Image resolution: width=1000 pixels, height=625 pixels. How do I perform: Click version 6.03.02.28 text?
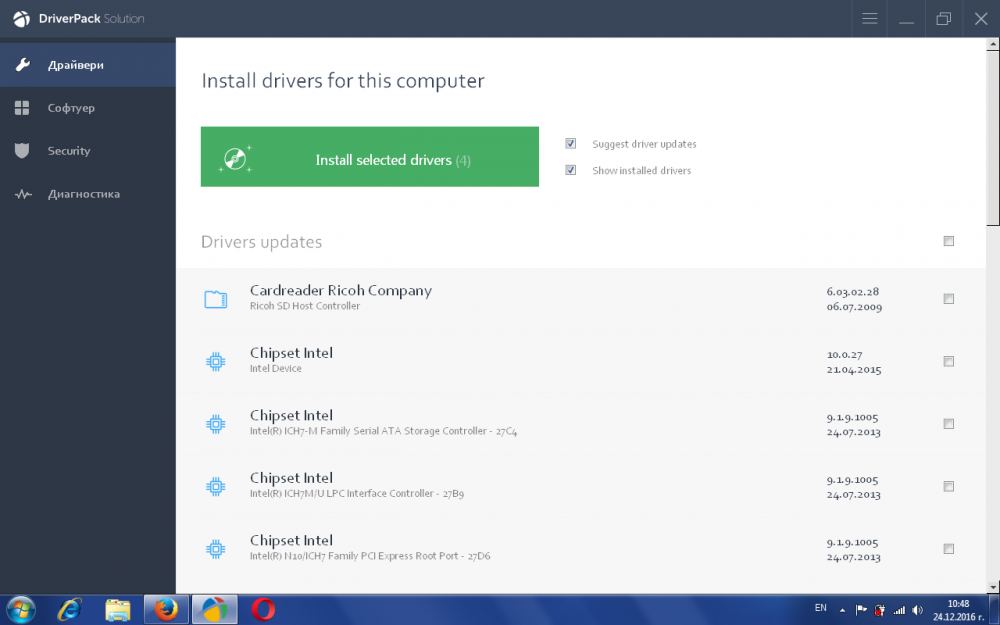pyautogui.click(x=853, y=291)
